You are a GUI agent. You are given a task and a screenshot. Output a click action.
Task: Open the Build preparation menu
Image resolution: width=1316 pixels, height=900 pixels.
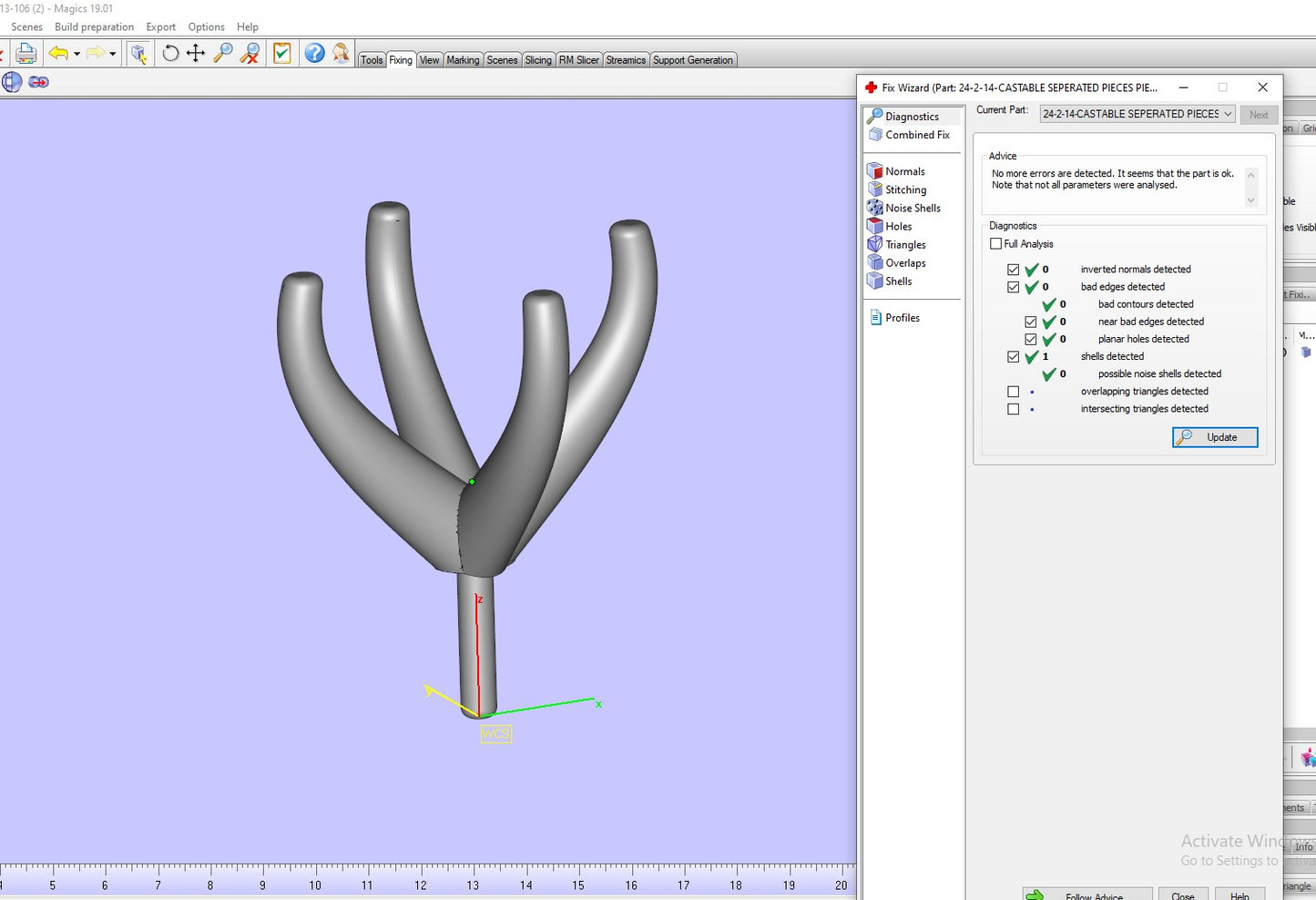click(94, 27)
